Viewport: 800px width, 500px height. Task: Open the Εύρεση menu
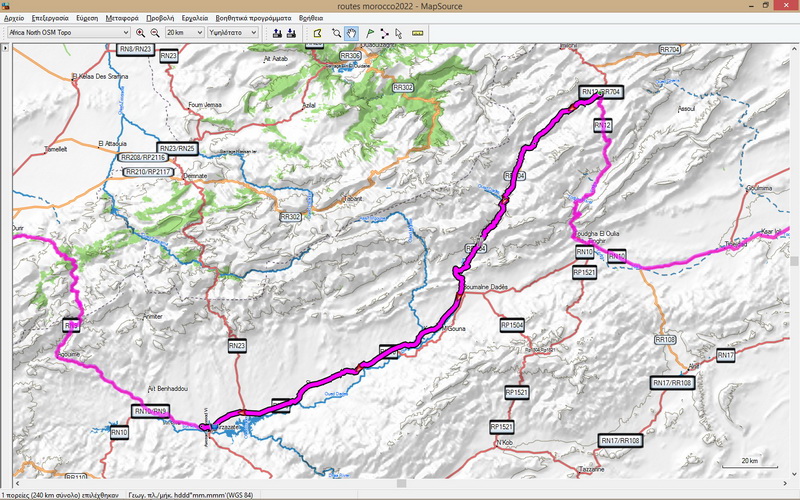(x=87, y=18)
